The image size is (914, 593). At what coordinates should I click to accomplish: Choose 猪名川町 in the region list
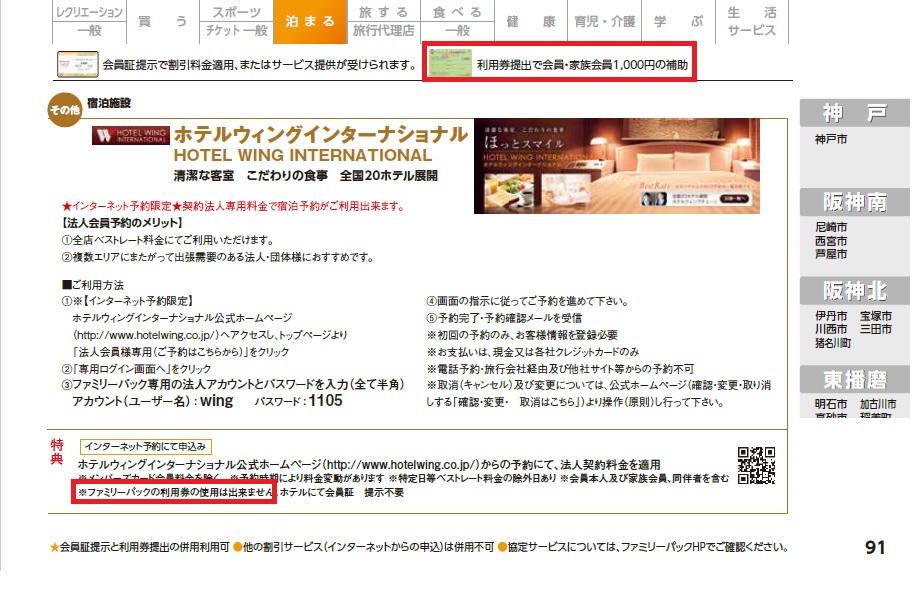pos(833,343)
